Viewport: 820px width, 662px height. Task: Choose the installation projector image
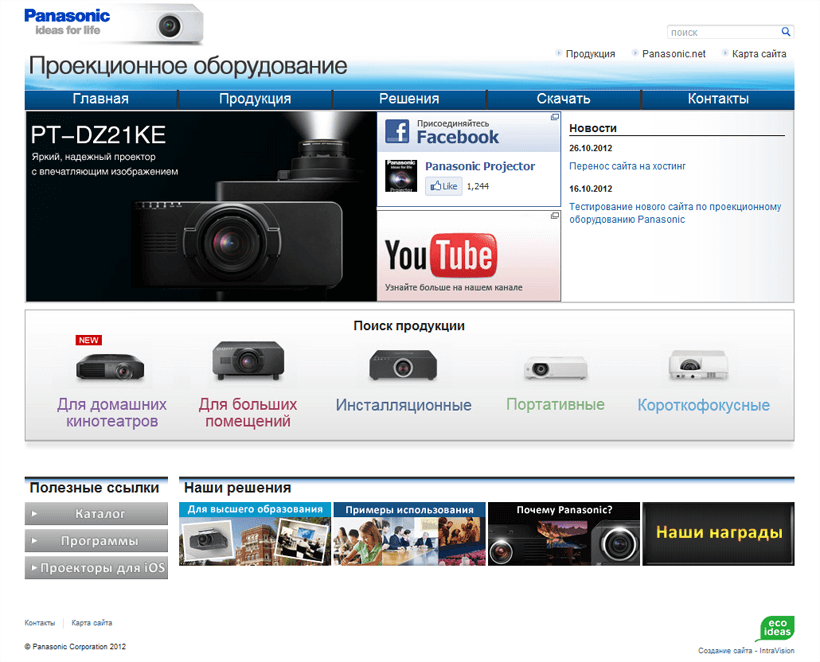pos(403,364)
